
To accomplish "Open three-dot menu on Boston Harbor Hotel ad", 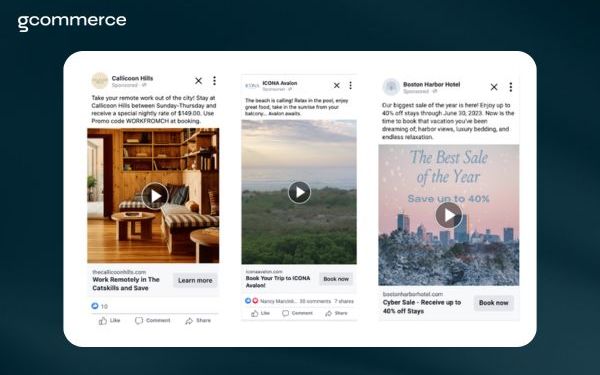I will point(510,87).
